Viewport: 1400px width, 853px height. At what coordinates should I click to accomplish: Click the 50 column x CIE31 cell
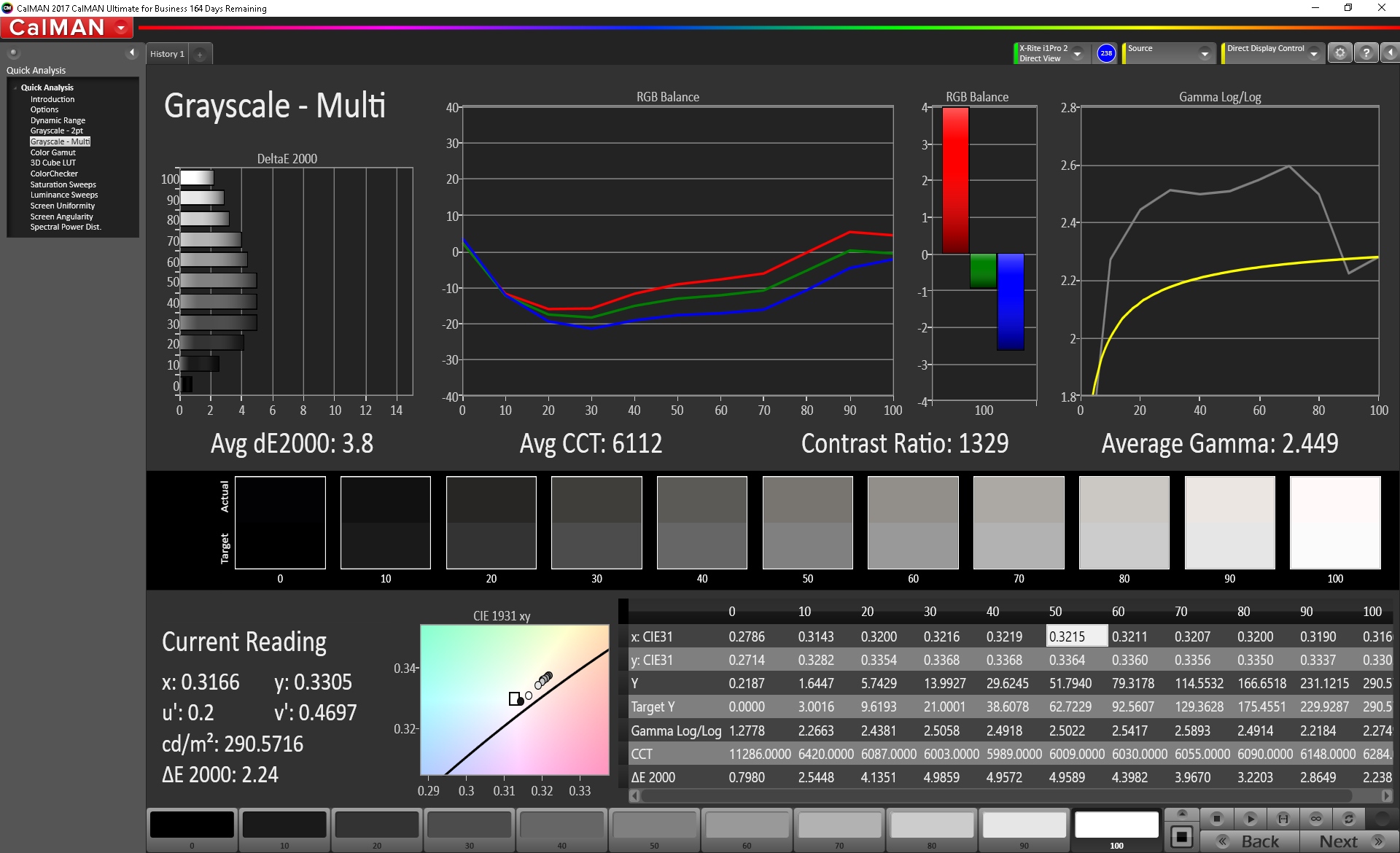point(1076,636)
